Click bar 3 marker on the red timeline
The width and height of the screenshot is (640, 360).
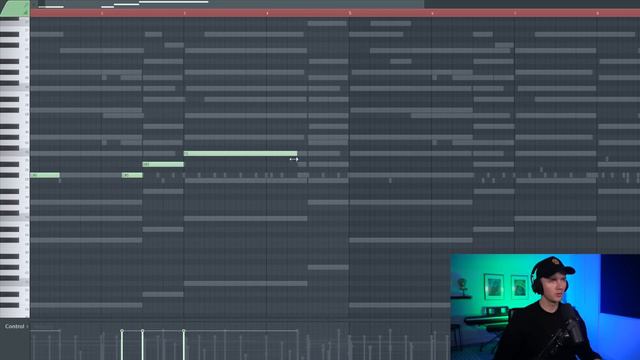(184, 13)
